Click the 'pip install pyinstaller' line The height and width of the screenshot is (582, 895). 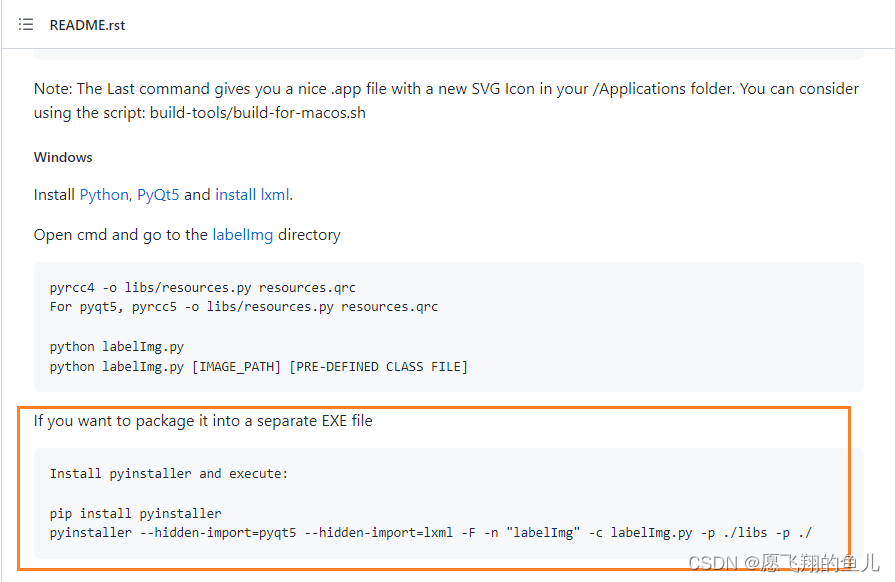(135, 514)
